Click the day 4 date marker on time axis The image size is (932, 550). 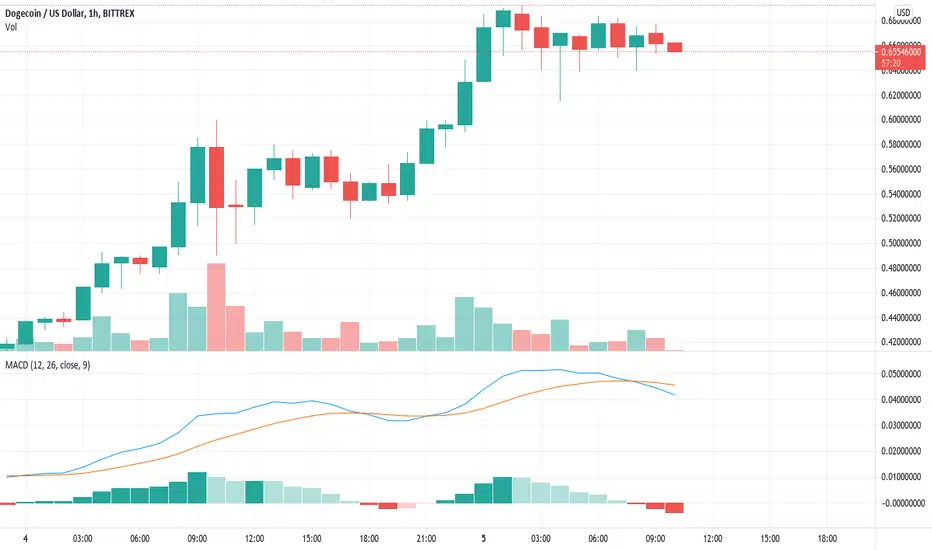coord(25,538)
